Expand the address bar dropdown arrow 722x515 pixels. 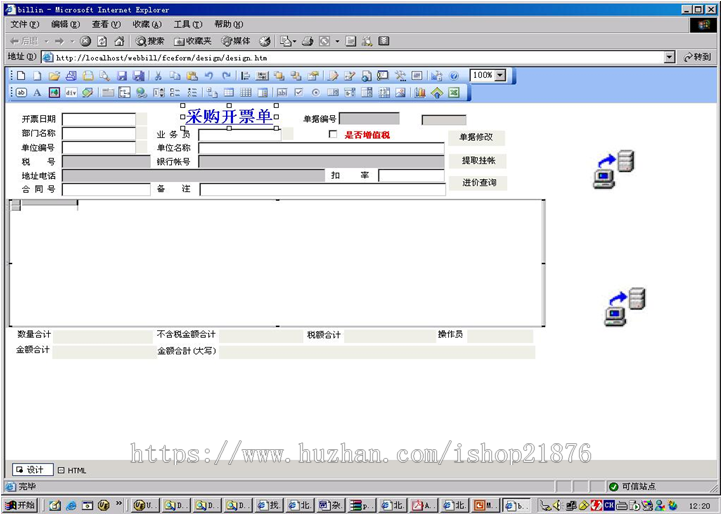670,57
